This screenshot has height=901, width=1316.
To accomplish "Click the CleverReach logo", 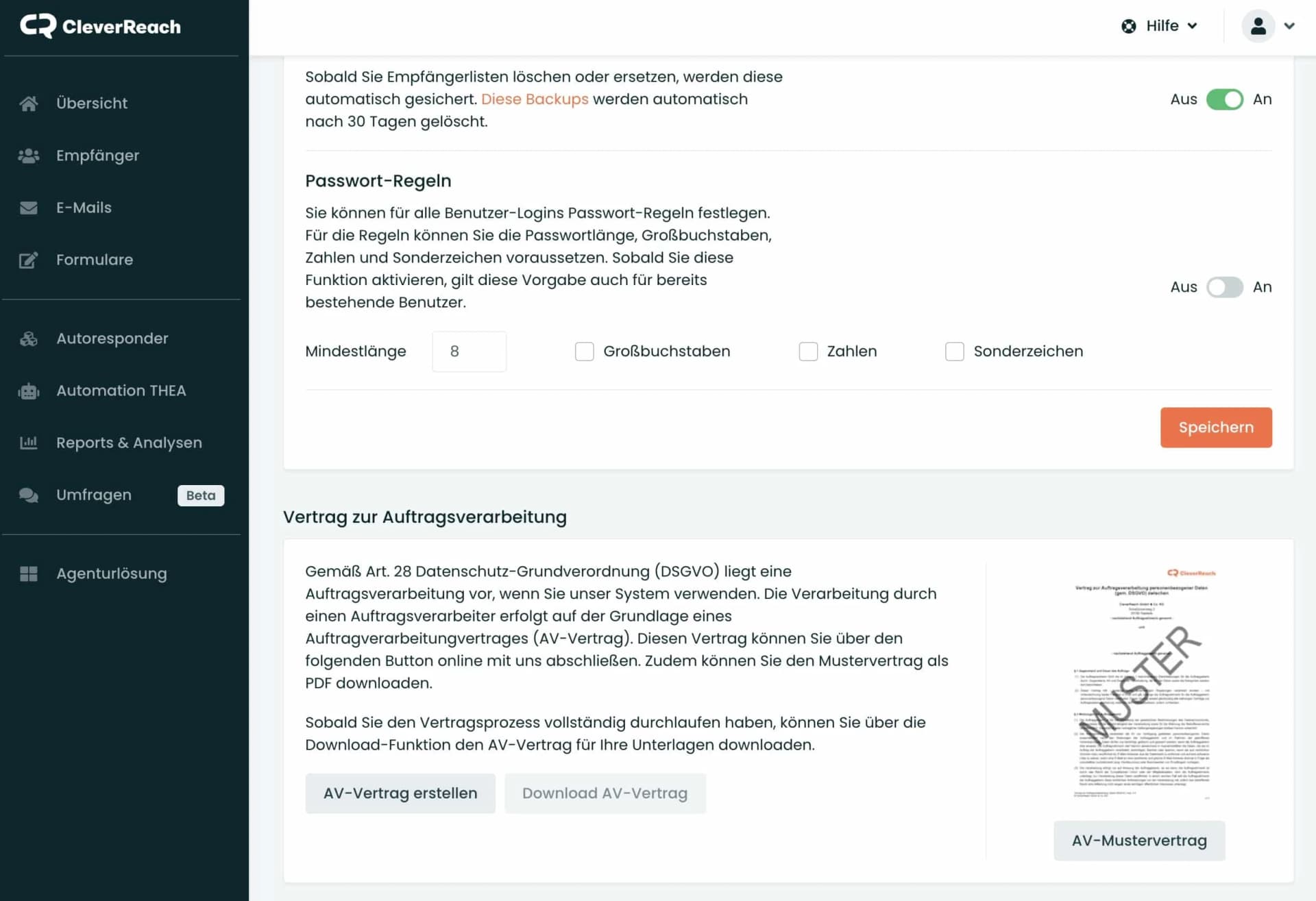I will pyautogui.click(x=100, y=26).
